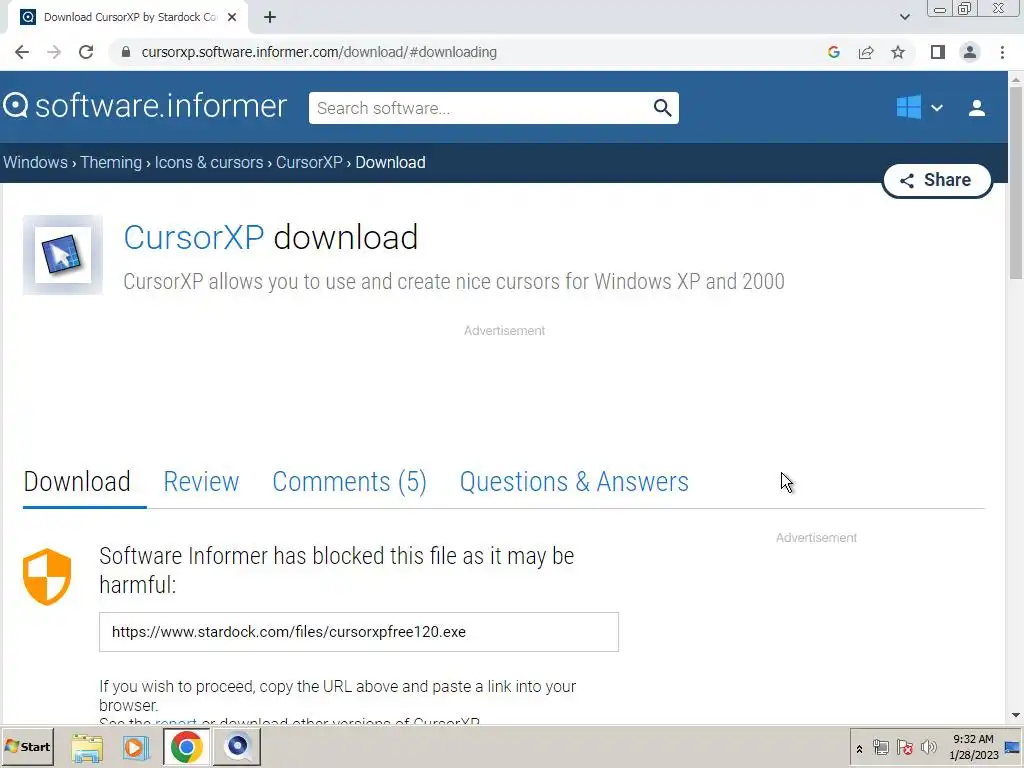The width and height of the screenshot is (1024, 768).
Task: Reload the page with the refresh icon
Action: click(x=86, y=52)
